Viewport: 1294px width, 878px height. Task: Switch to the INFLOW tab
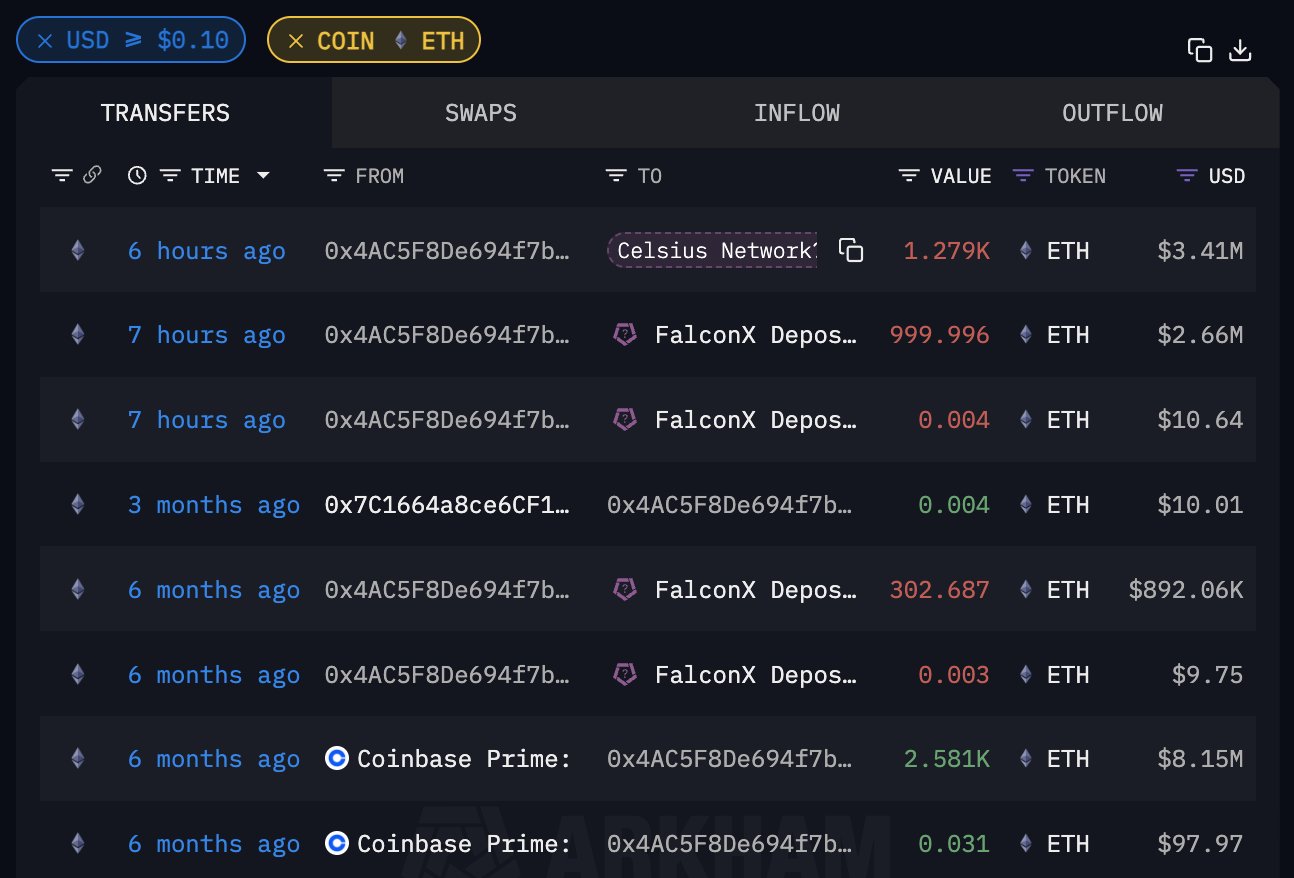(797, 113)
